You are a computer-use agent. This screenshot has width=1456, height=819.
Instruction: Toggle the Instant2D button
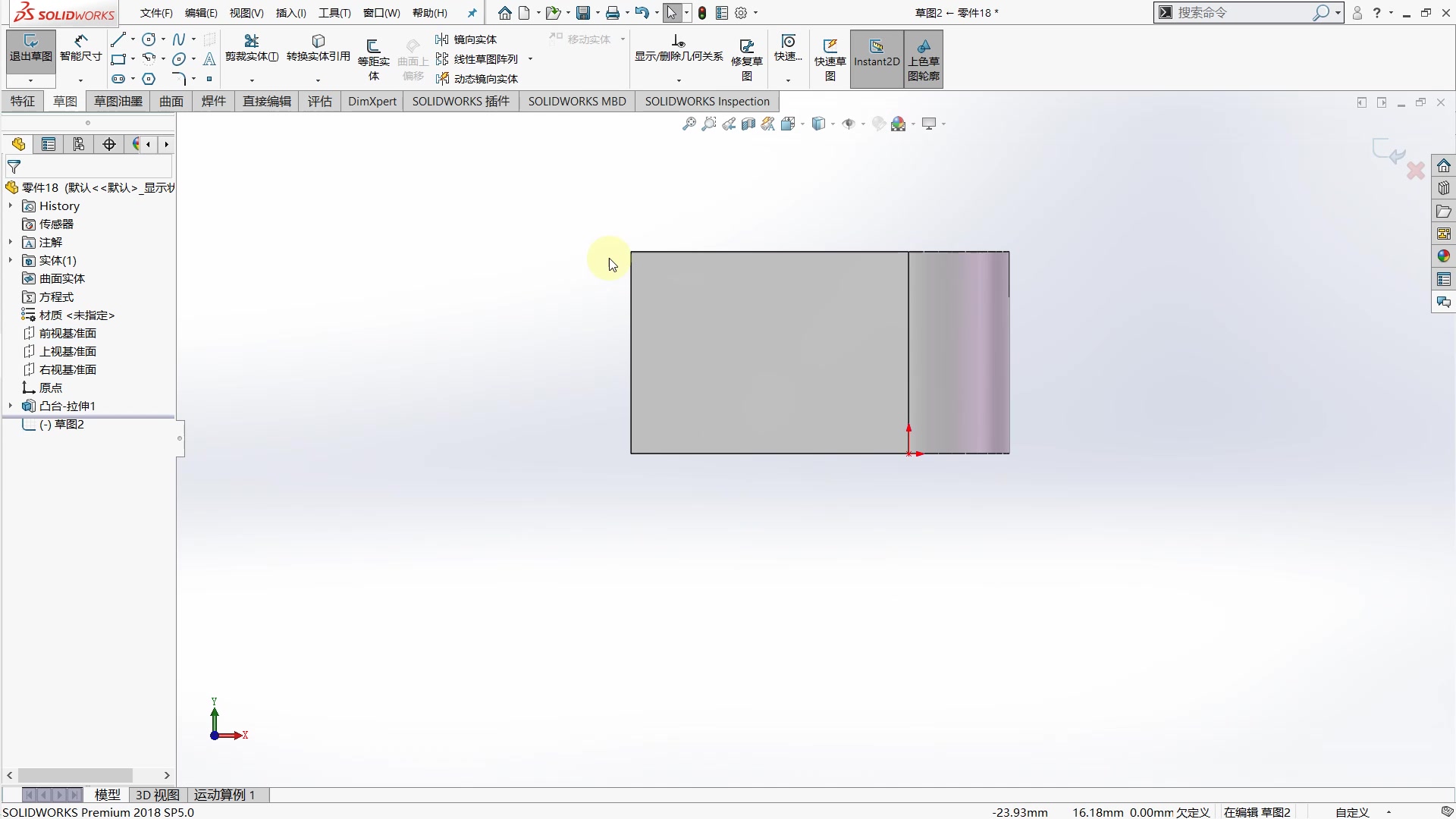coord(876,58)
